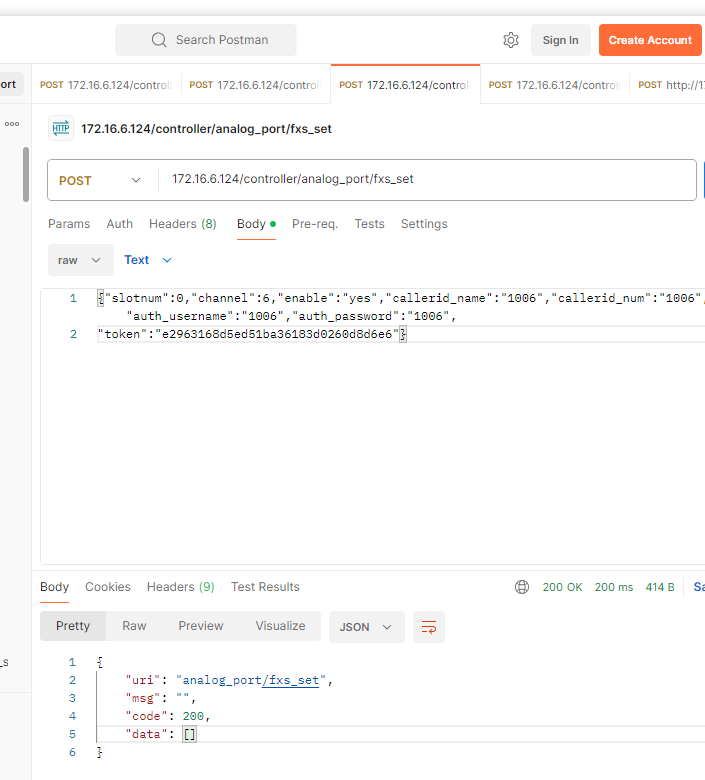Open the request Settings tab
This screenshot has height=780, width=705.
[424, 224]
